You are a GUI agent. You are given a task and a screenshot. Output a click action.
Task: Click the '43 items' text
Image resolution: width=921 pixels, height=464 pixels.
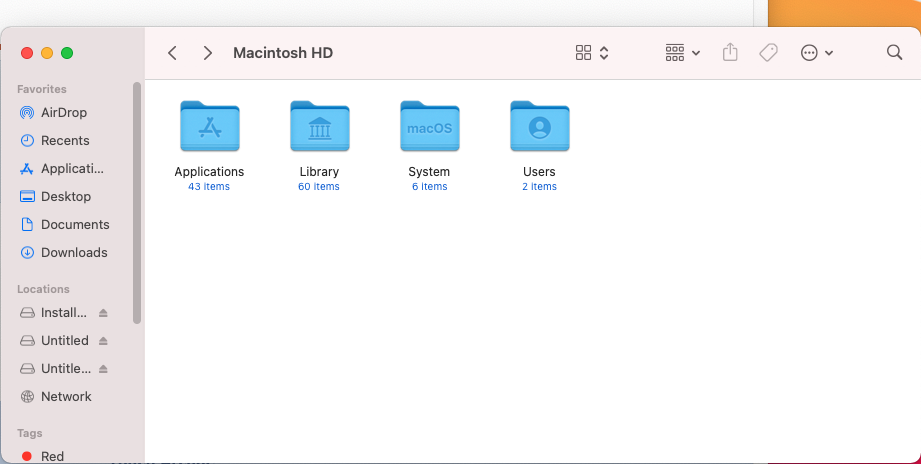(x=209, y=187)
